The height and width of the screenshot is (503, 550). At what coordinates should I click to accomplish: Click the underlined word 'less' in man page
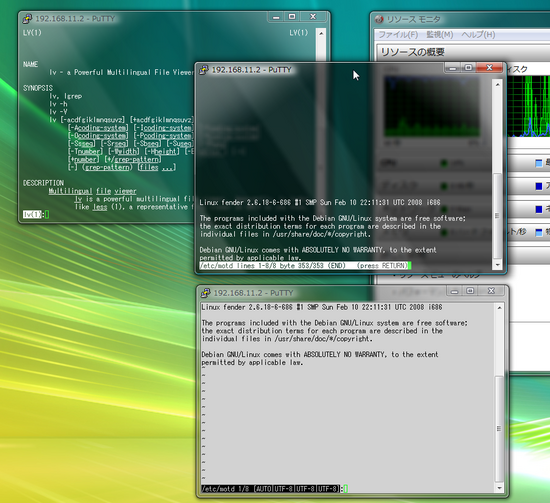[100, 207]
